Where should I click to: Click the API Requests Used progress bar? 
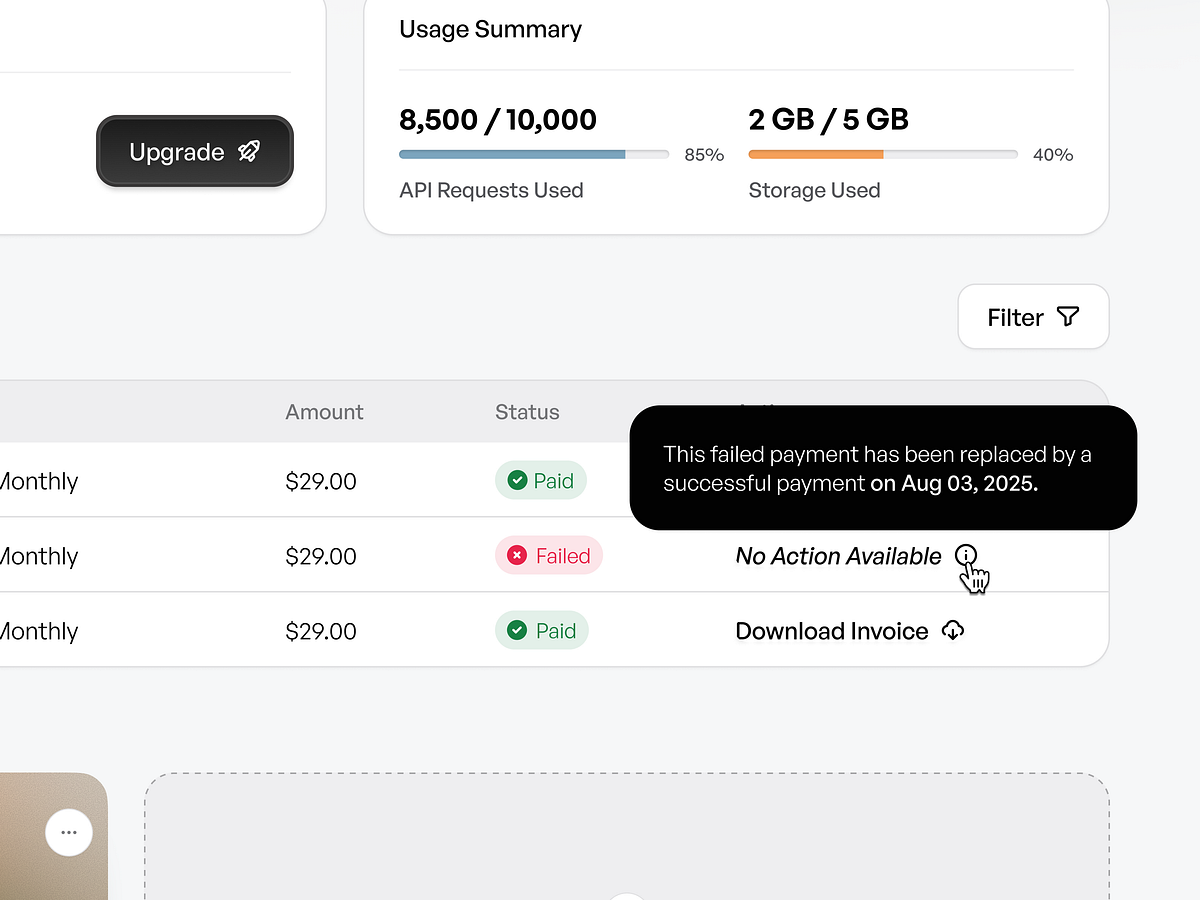point(533,154)
